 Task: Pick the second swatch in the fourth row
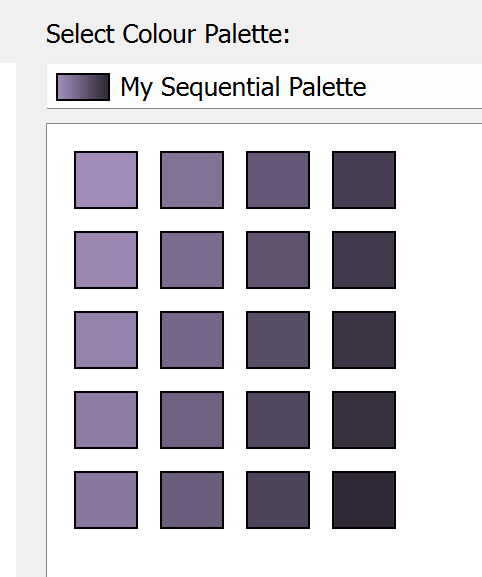(192, 420)
